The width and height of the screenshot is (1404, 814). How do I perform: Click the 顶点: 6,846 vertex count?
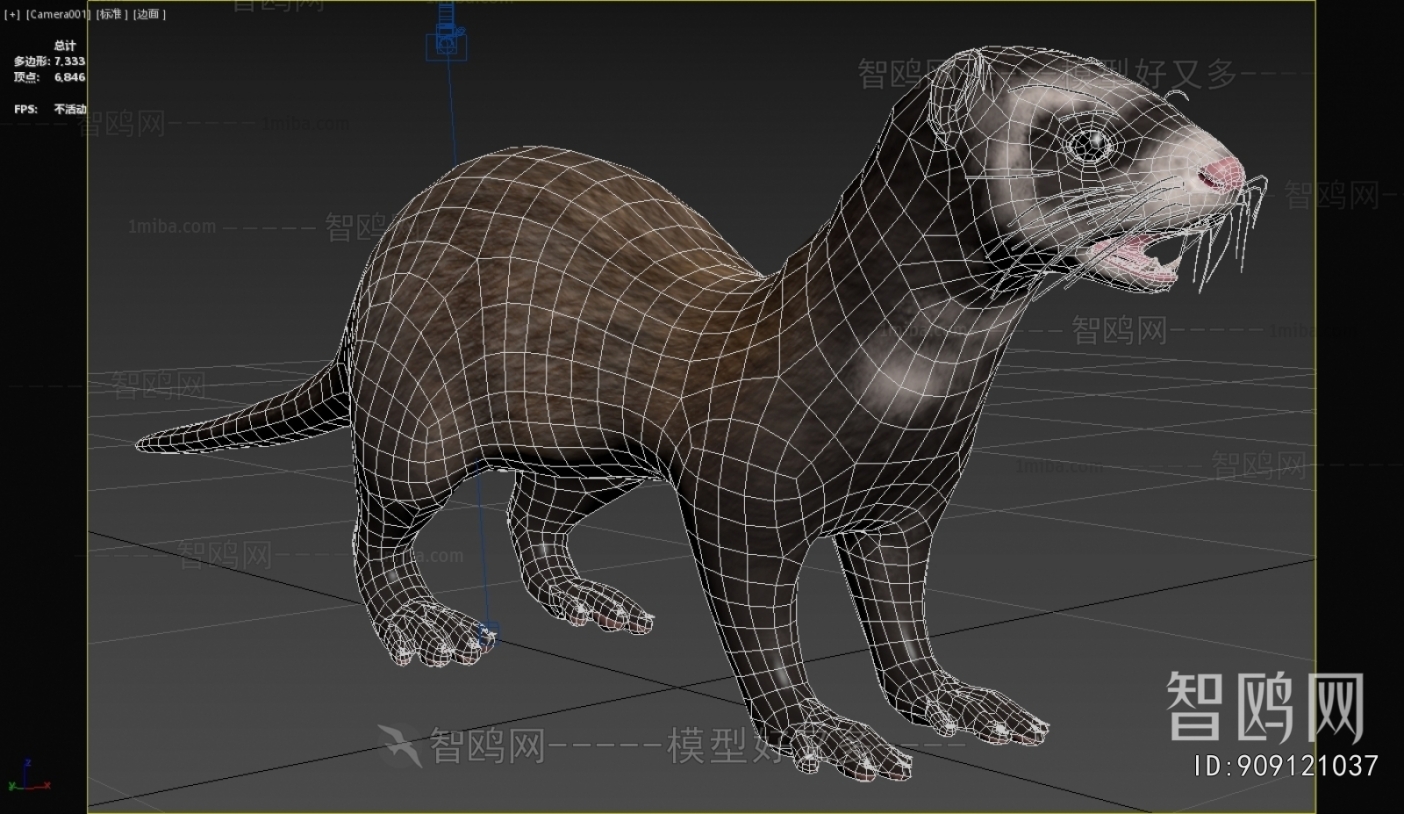[x=49, y=77]
